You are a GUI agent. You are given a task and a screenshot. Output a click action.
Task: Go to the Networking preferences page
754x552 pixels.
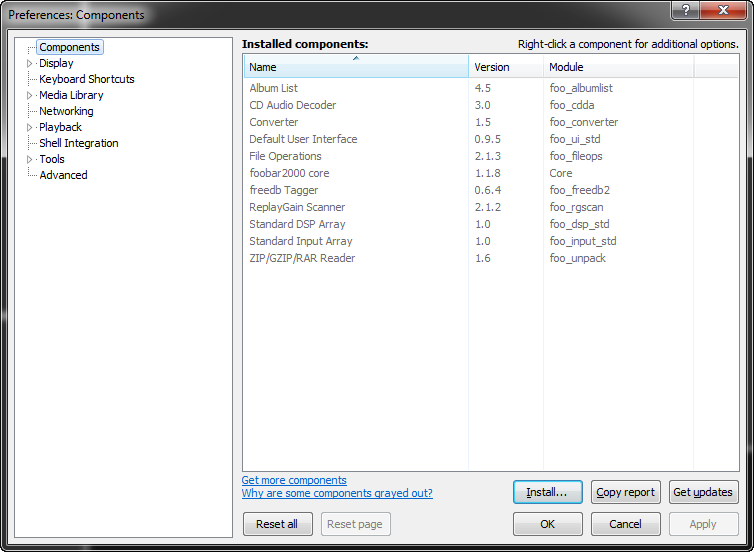[66, 111]
